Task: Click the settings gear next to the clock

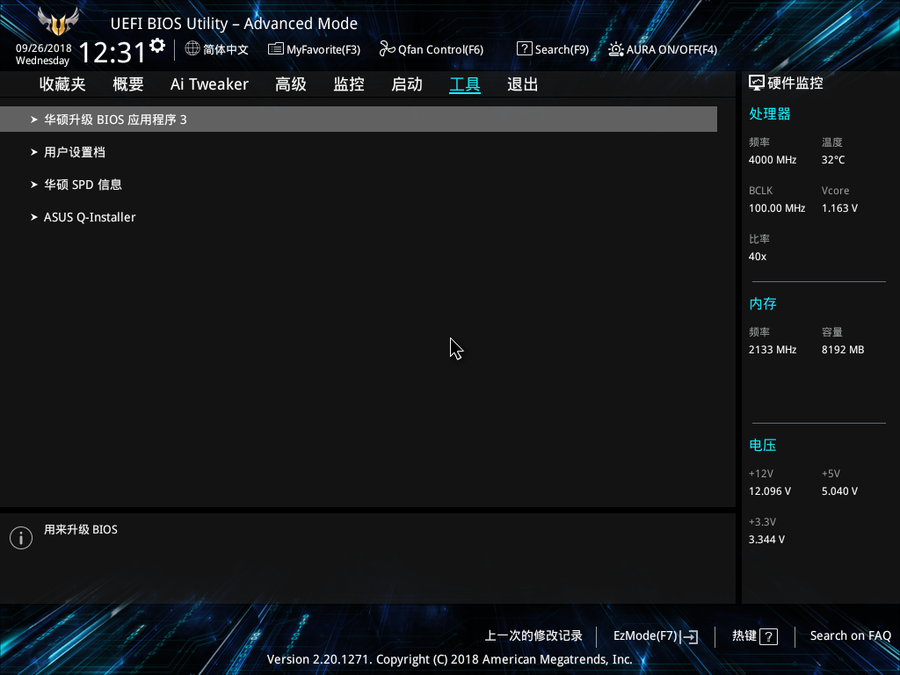Action: pos(157,46)
